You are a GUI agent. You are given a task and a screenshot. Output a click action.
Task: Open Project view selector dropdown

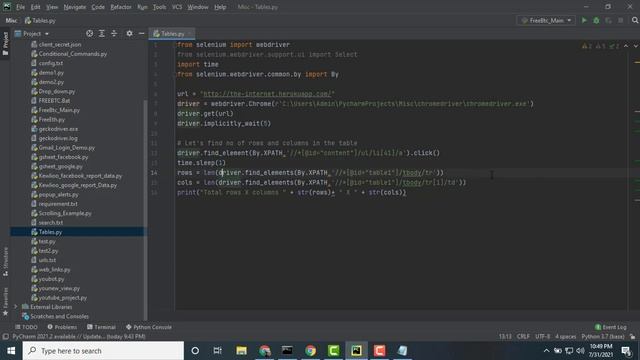(x=32, y=33)
